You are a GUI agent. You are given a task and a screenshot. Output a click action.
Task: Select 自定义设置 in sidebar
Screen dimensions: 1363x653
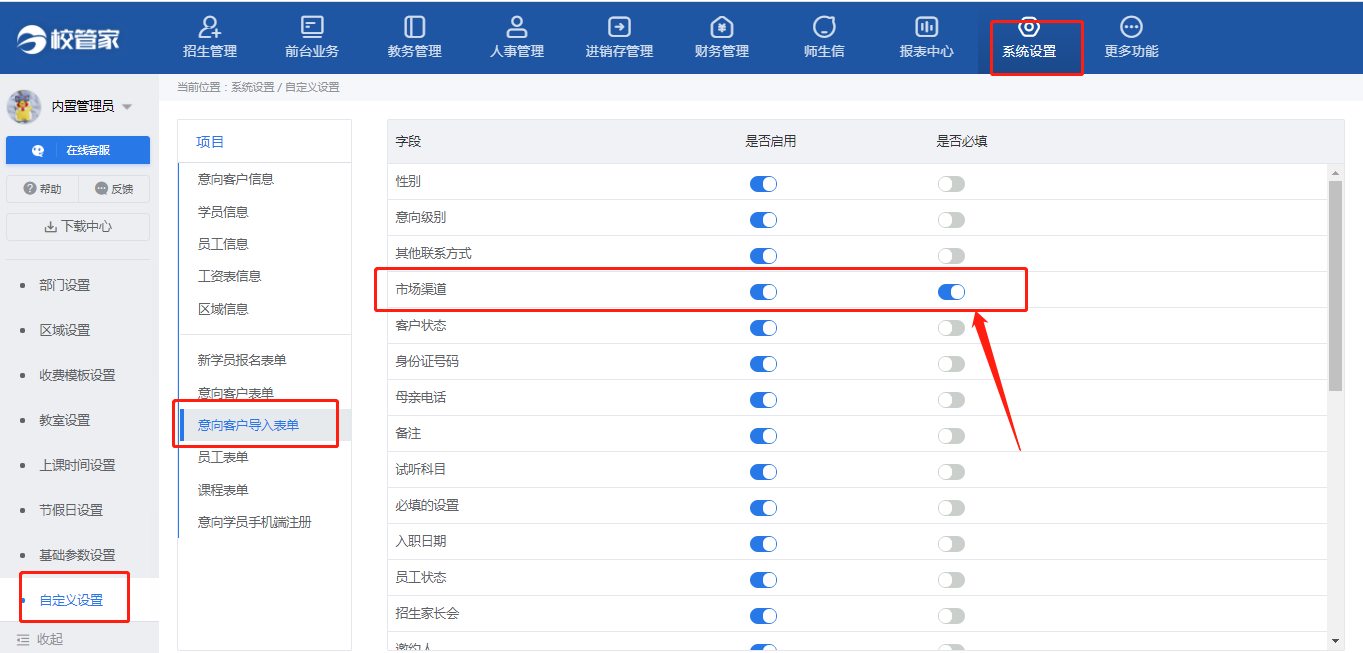tap(71, 600)
